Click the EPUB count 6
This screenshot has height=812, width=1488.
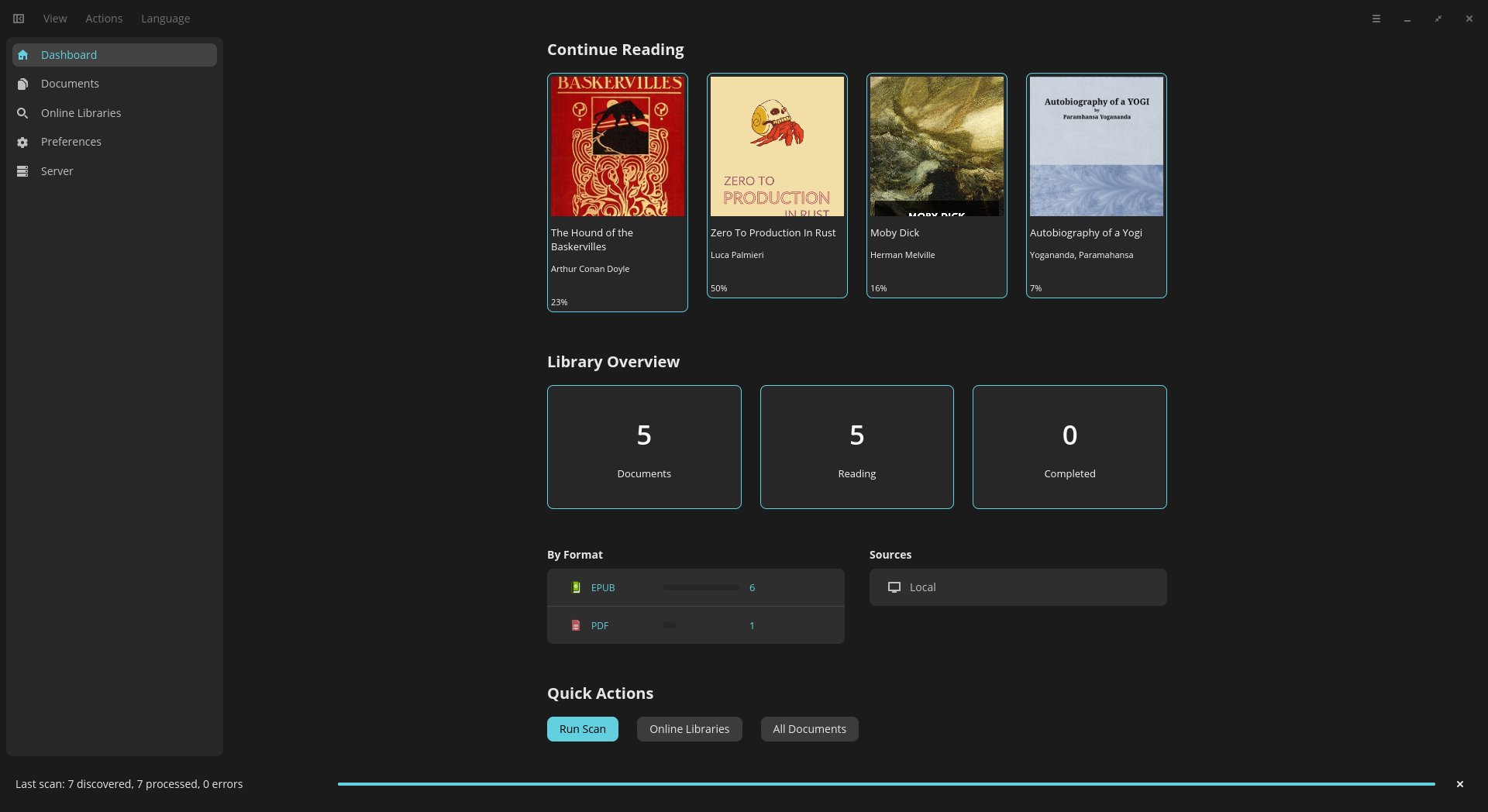[752, 588]
